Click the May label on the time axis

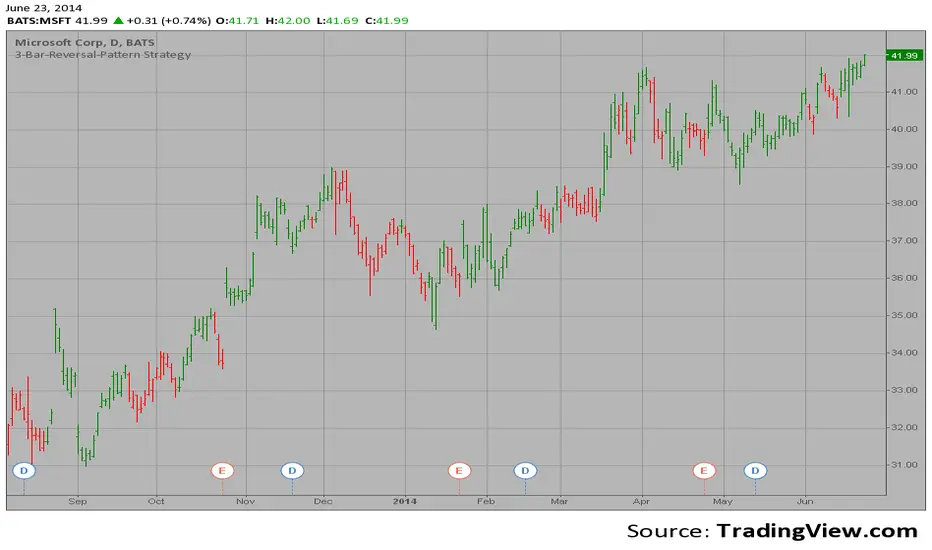click(x=723, y=501)
